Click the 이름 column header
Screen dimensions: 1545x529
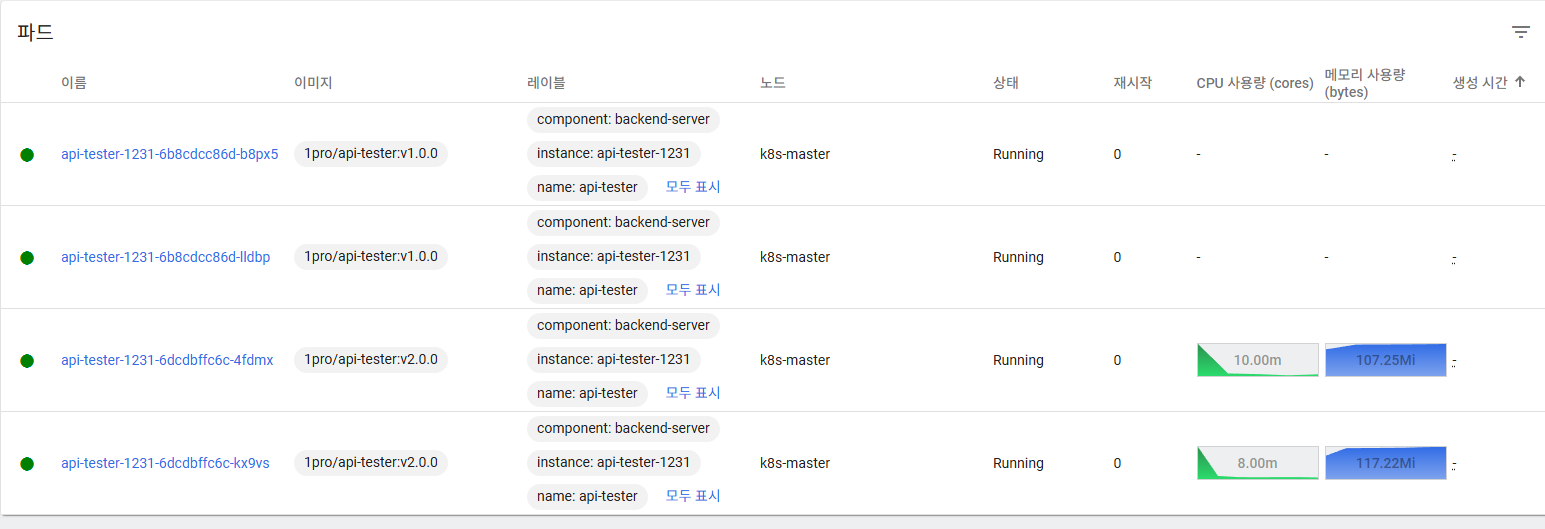click(x=74, y=83)
